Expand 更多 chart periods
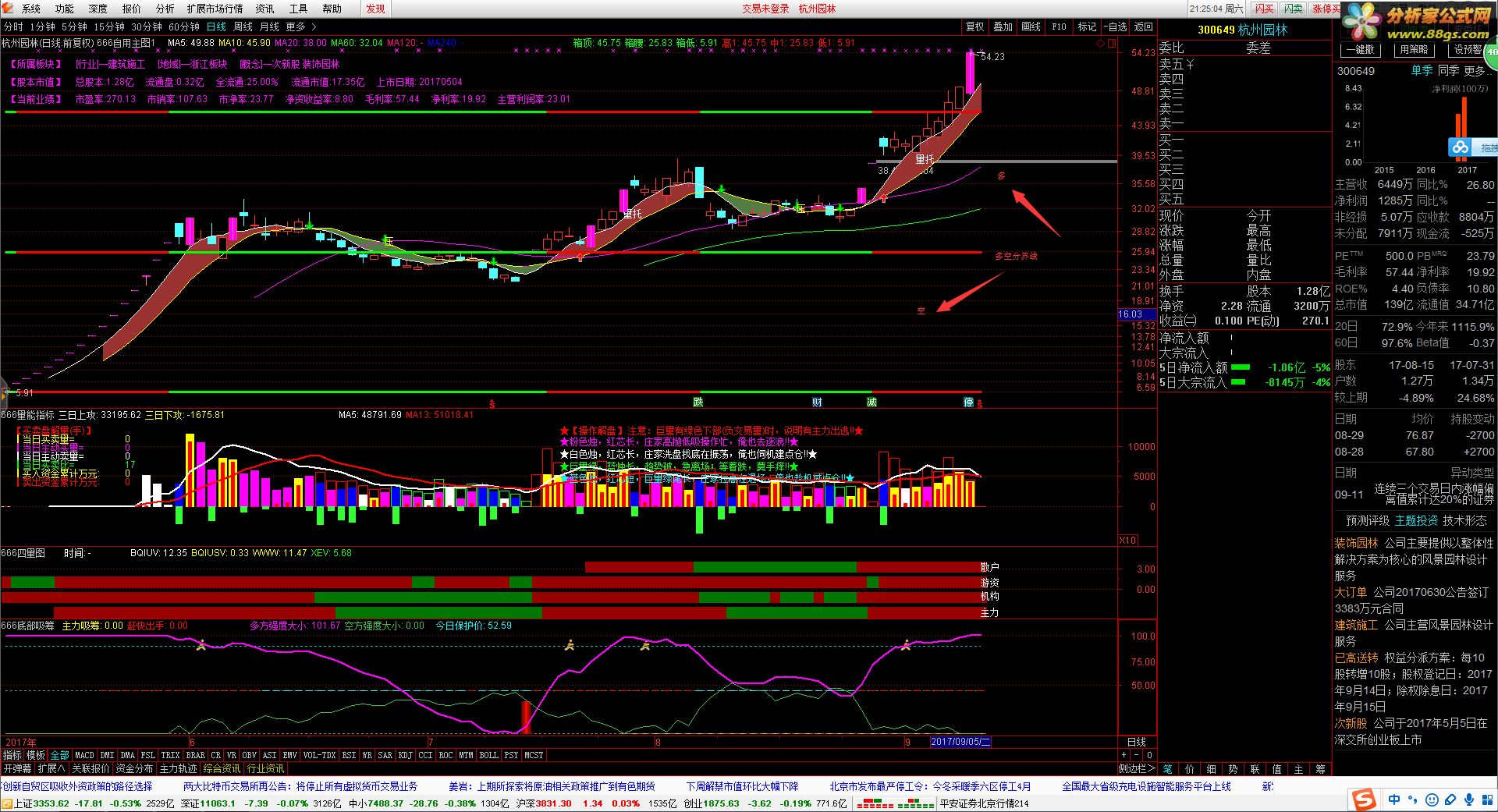 click(301, 27)
